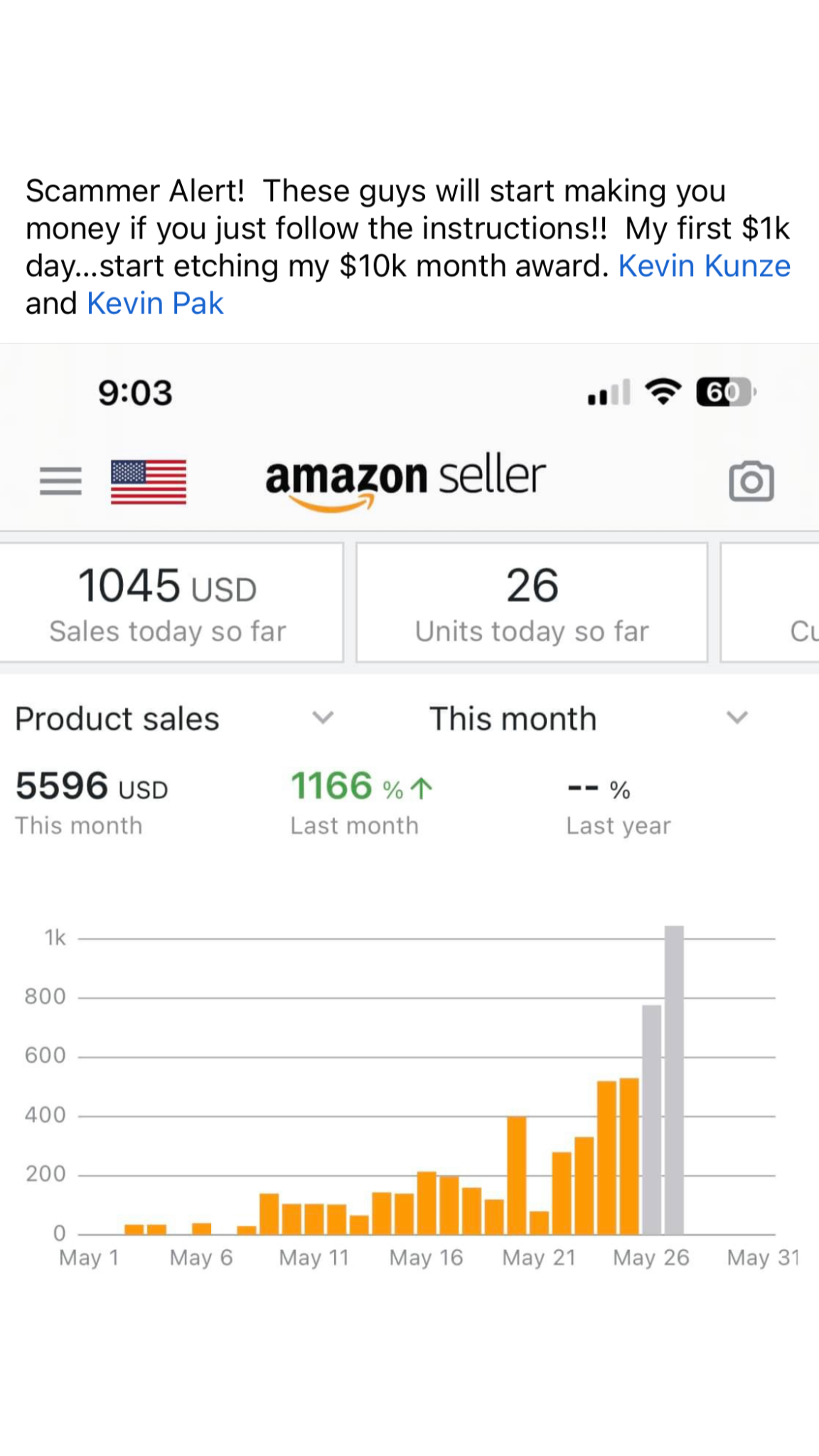Tap the partially visible third metrics card
The width and height of the screenshot is (819, 1456).
771,603
